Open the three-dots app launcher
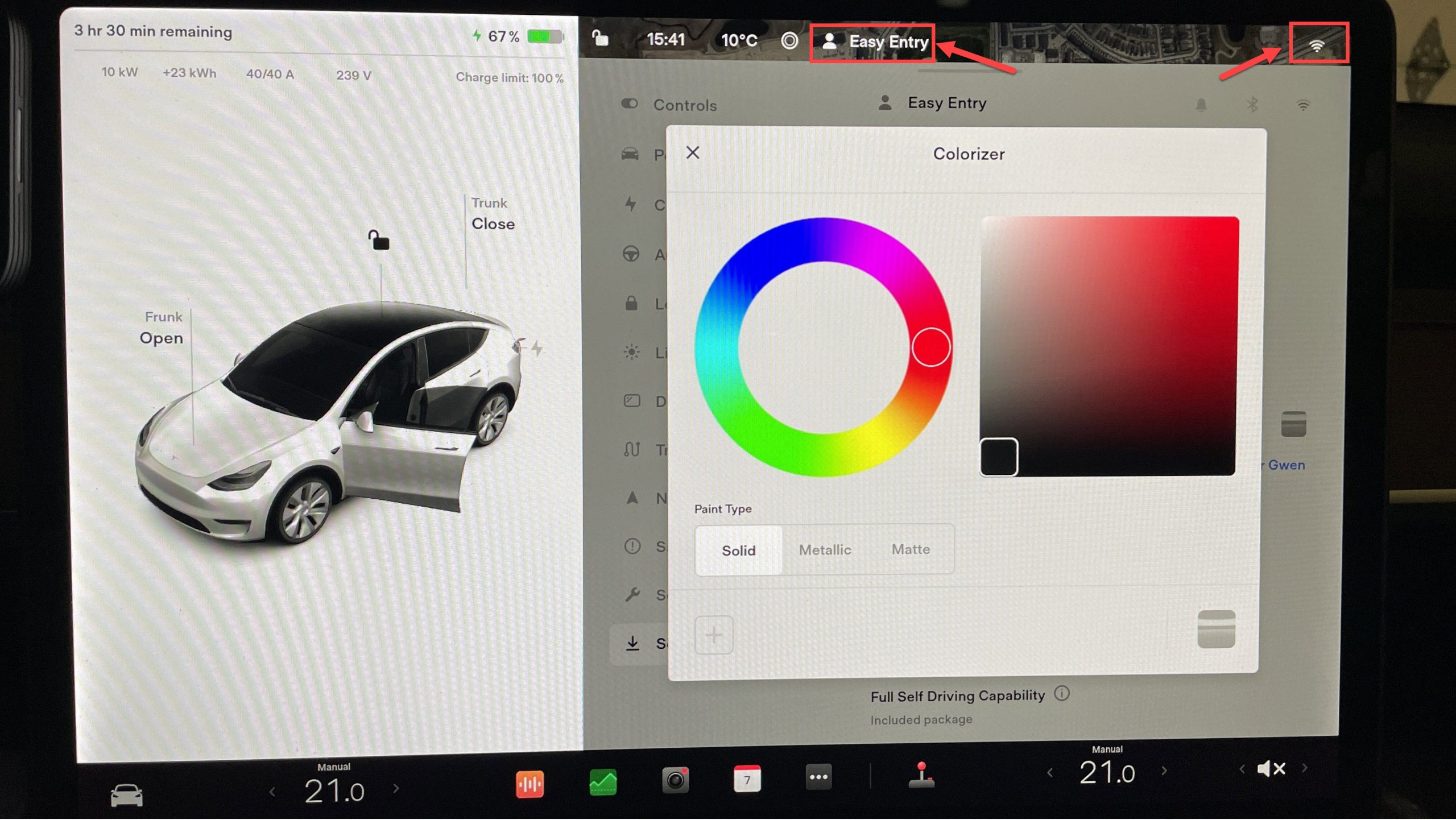This screenshot has height=820, width=1456. tap(818, 777)
